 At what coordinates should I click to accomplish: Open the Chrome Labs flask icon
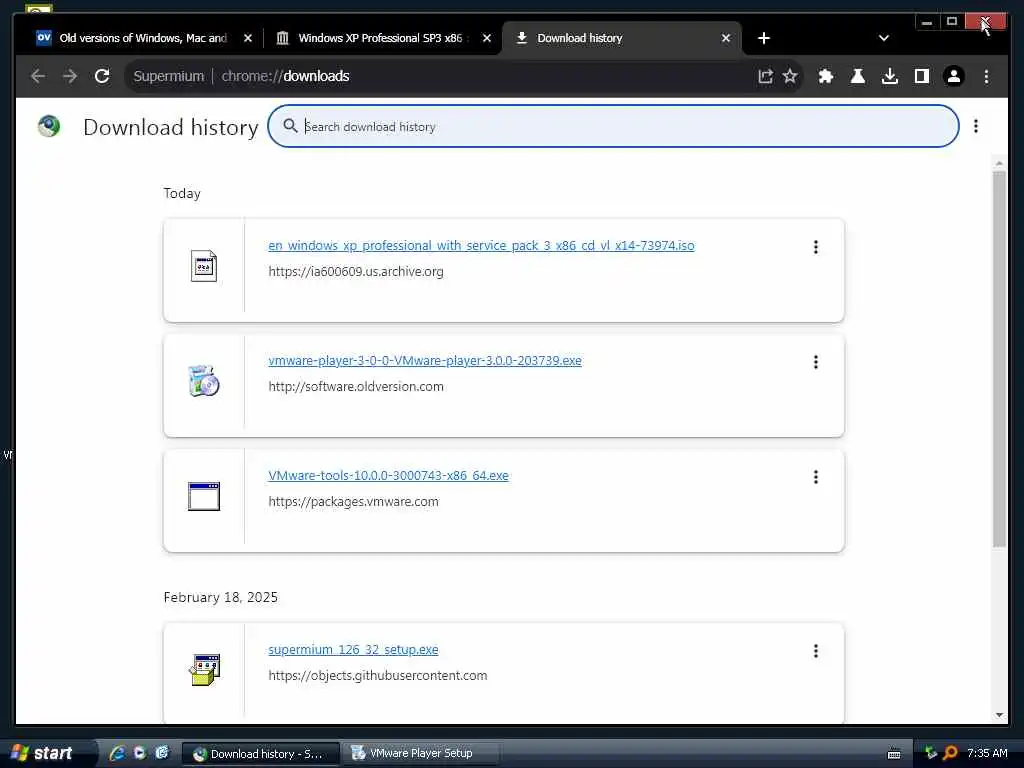coord(857,76)
